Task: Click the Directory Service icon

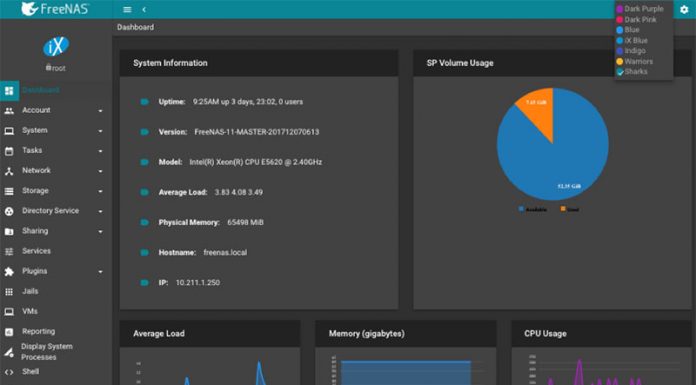Action: tap(9, 211)
